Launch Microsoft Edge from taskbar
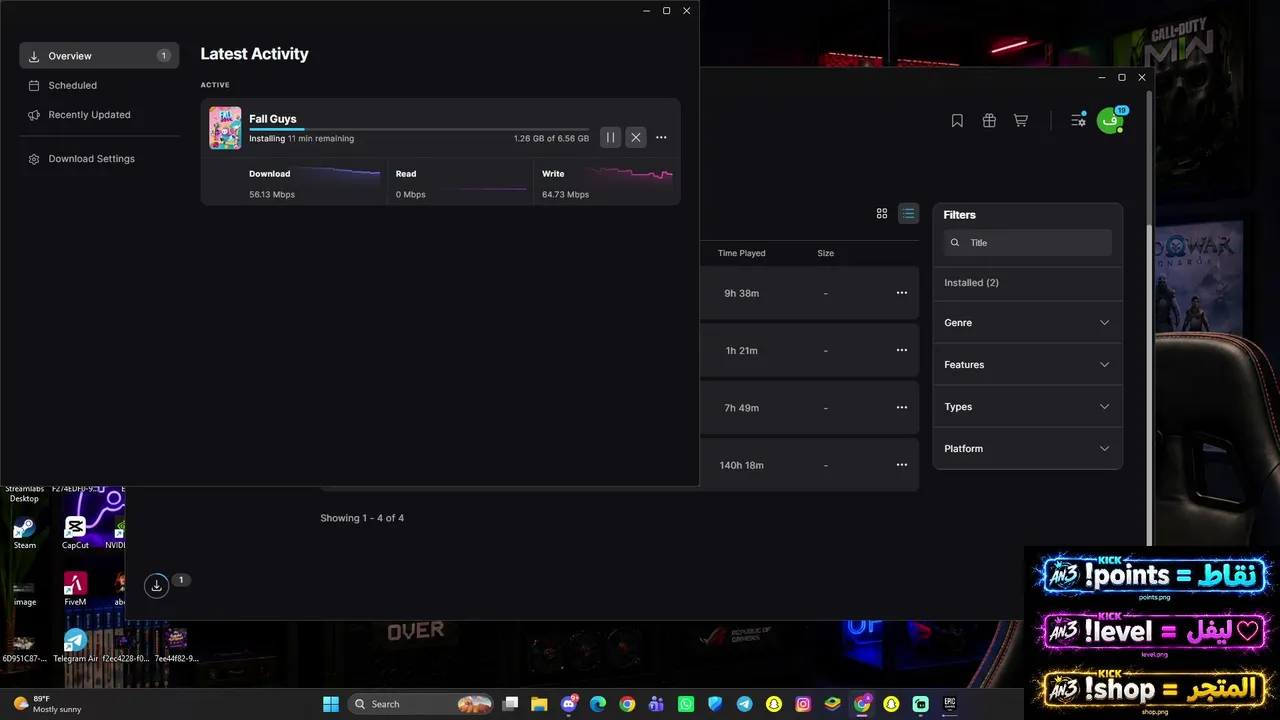The height and width of the screenshot is (720, 1280). click(x=598, y=704)
